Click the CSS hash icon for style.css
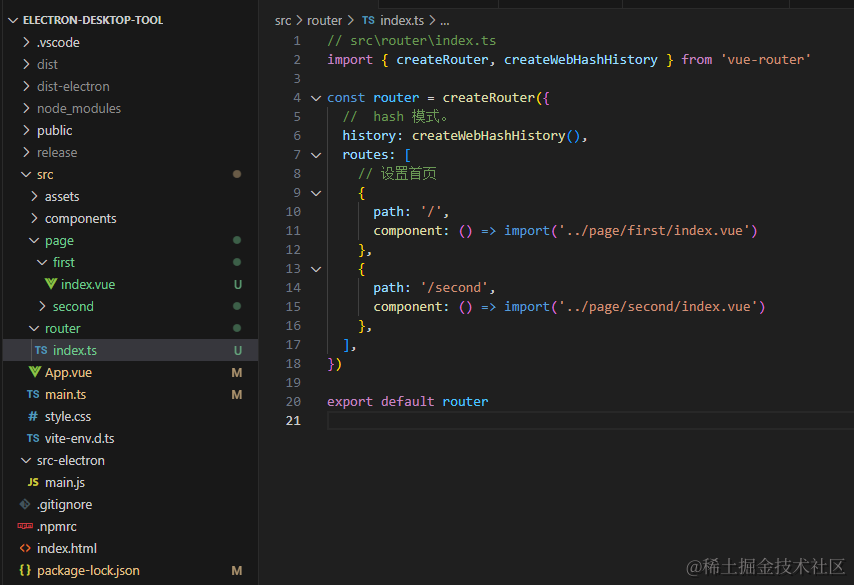This screenshot has height=585, width=854. pos(34,416)
